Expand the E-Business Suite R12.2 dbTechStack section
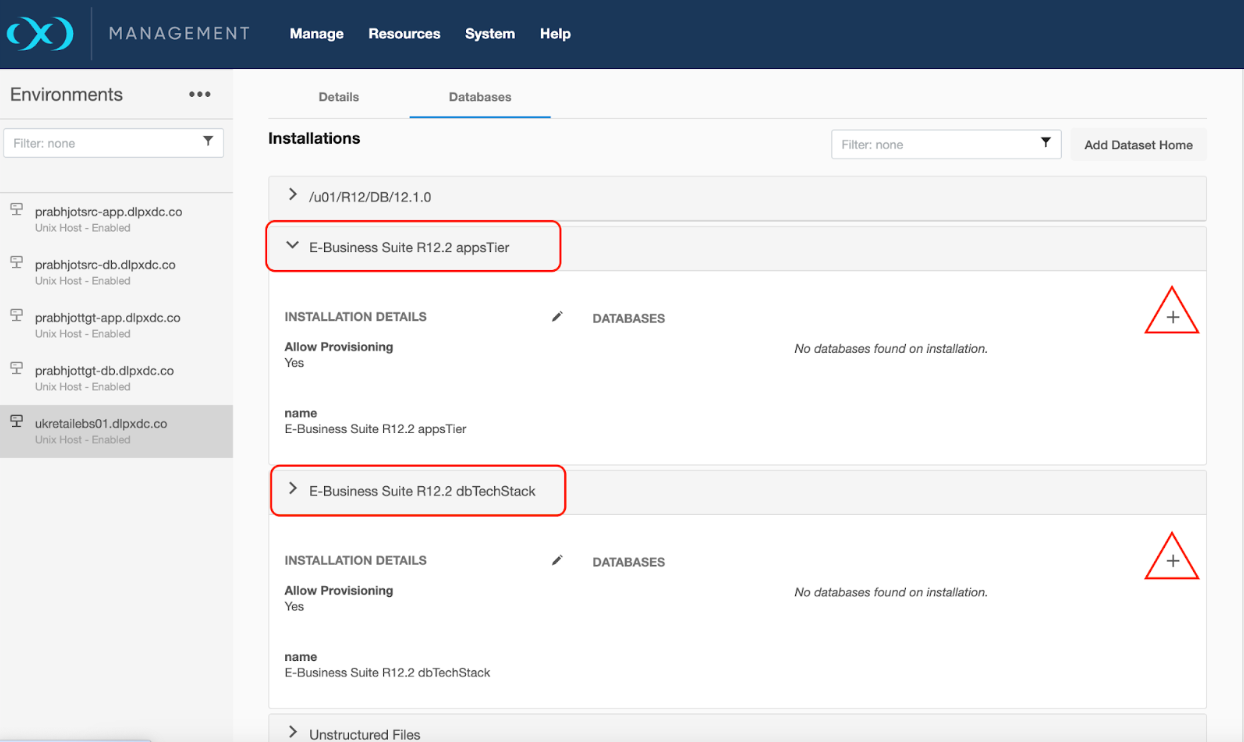The image size is (1244, 742). tap(292, 490)
